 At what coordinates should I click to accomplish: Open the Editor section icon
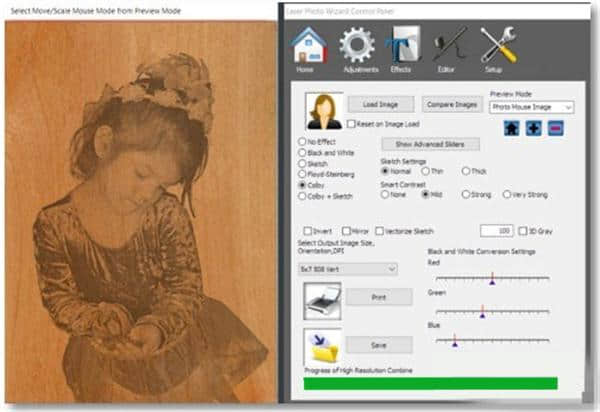pyautogui.click(x=447, y=46)
